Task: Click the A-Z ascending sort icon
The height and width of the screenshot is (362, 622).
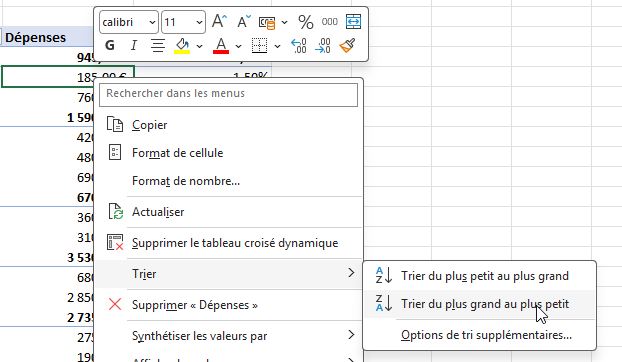Action: tap(384, 275)
